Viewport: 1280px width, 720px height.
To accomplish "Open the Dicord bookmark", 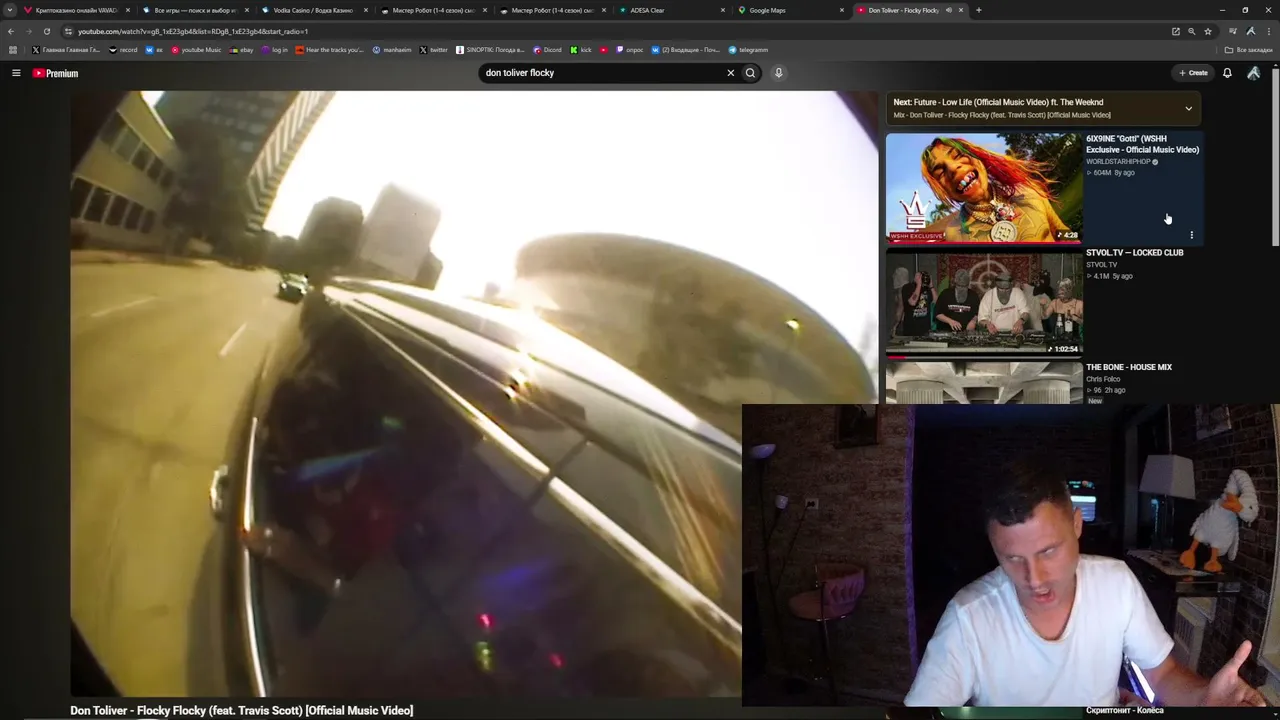I will (548, 50).
